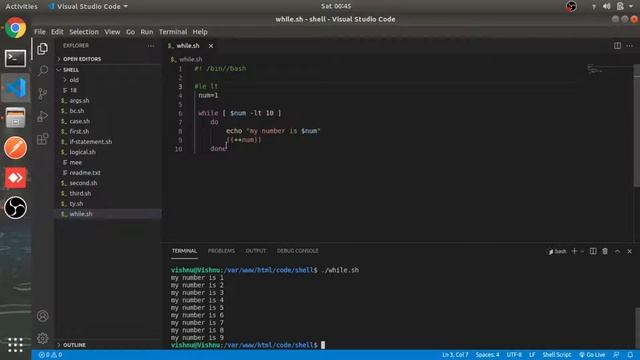The image size is (640, 360).
Task: Maximize the panel with the up chevron
Action: pos(617,251)
